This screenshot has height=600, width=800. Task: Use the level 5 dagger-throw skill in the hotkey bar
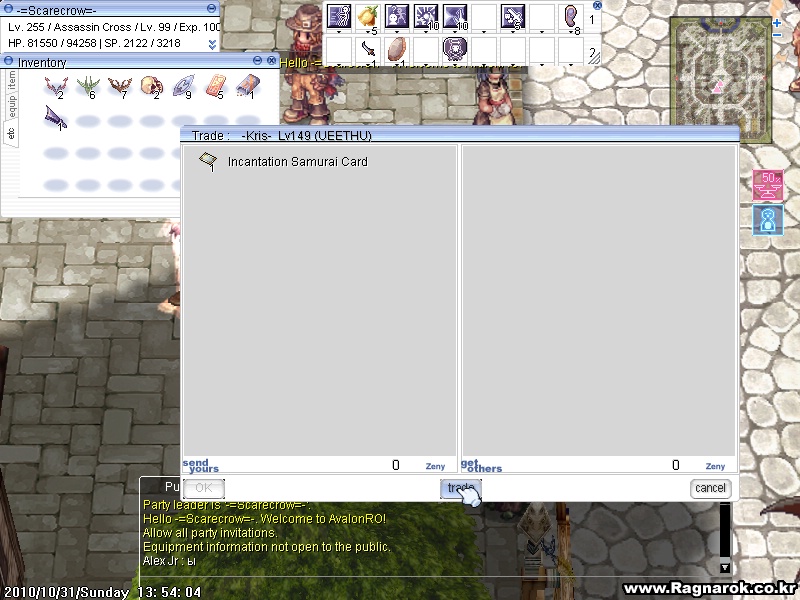pos(513,17)
